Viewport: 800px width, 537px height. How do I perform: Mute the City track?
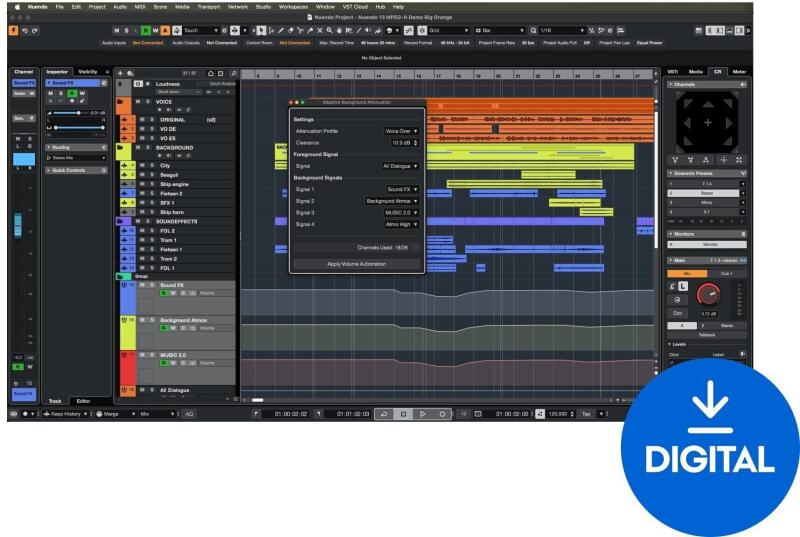coord(142,166)
